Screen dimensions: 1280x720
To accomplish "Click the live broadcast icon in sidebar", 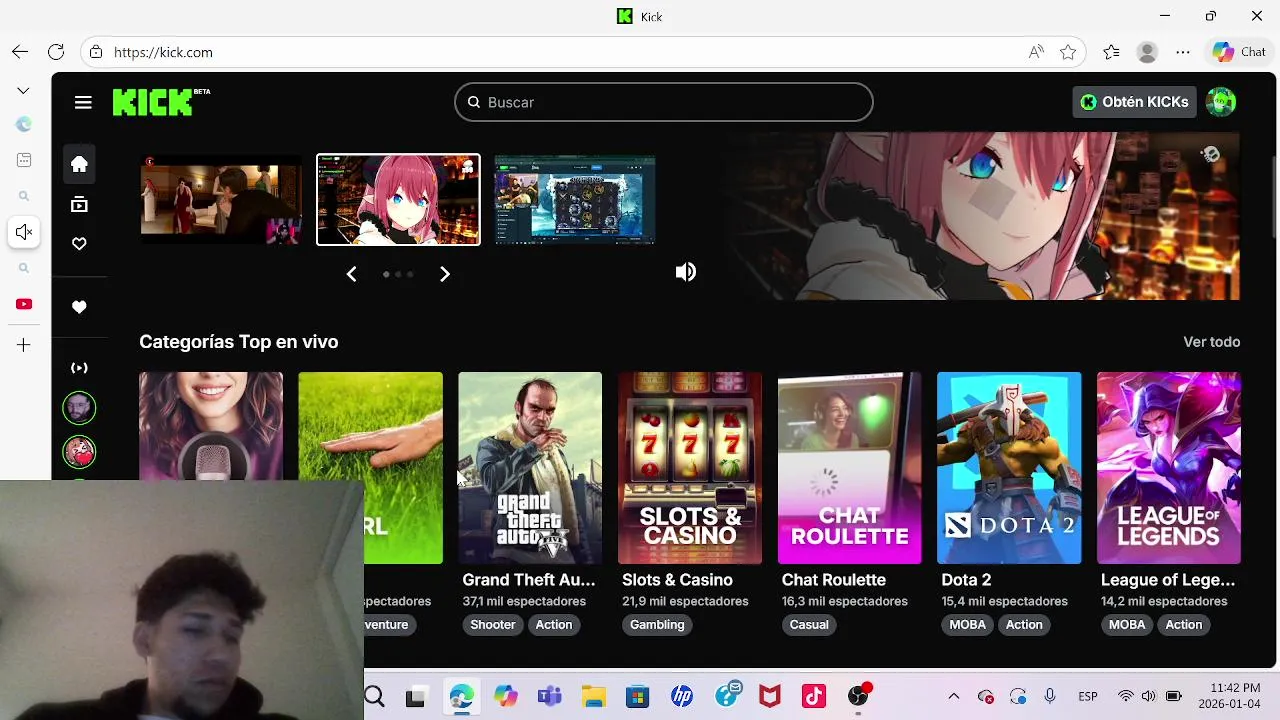I will point(79,368).
